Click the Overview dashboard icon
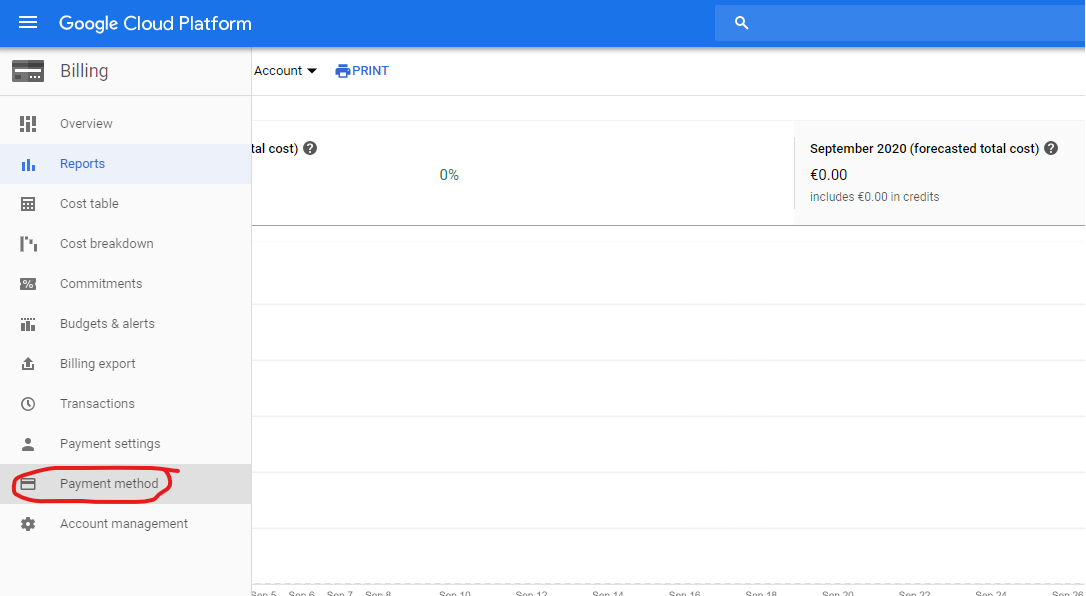The image size is (1086, 596). coord(28,124)
